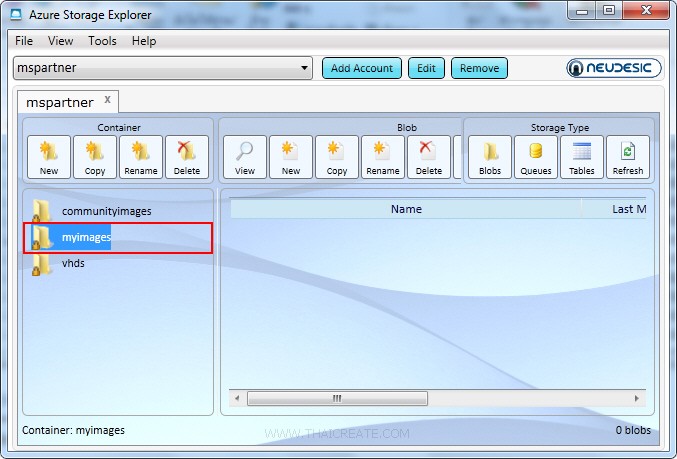Copy the selected container

pyautogui.click(x=95, y=157)
